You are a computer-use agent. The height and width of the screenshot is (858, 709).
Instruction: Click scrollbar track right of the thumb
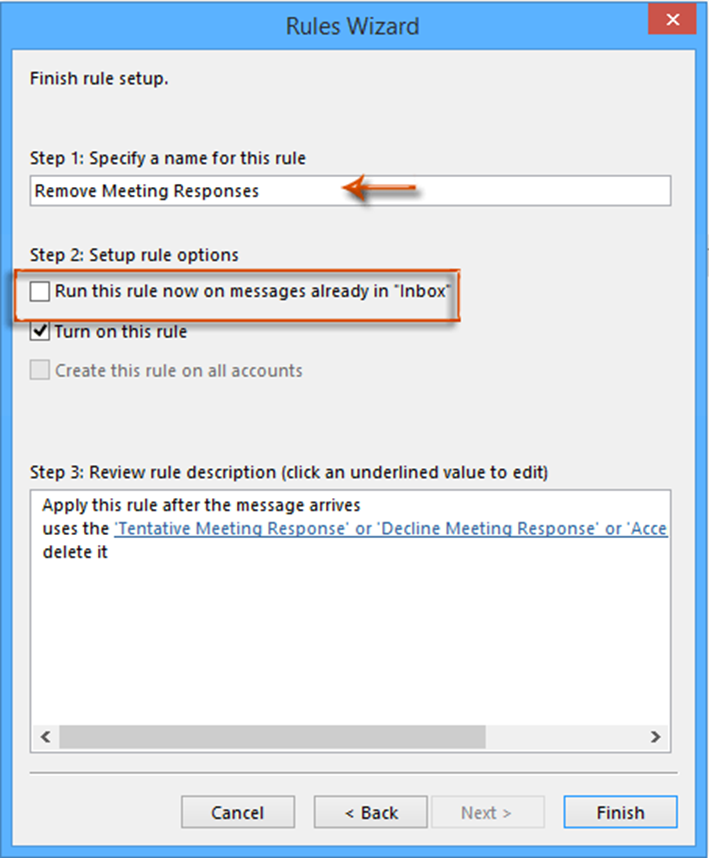(x=563, y=737)
